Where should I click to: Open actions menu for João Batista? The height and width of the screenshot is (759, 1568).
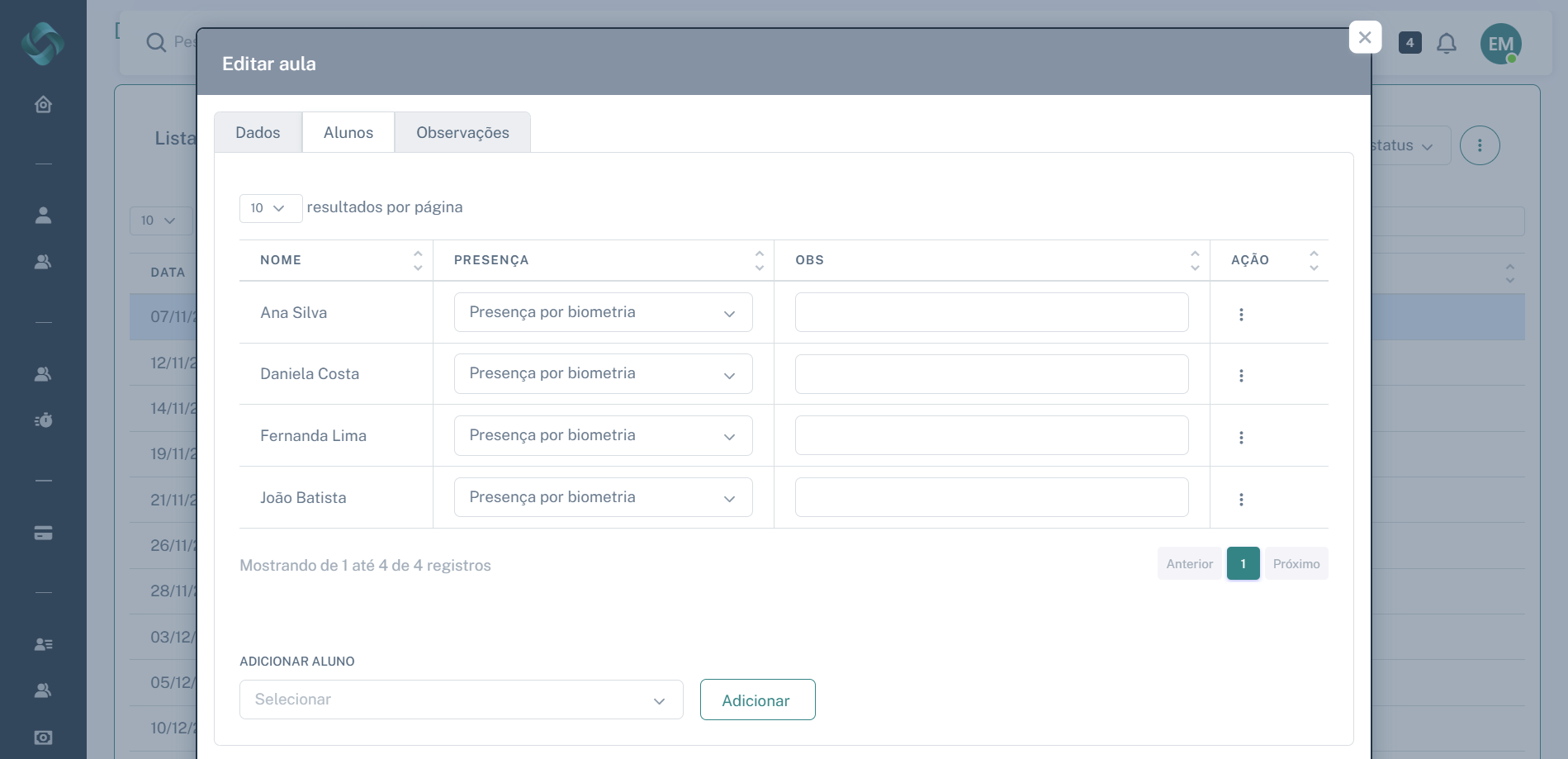point(1240,500)
